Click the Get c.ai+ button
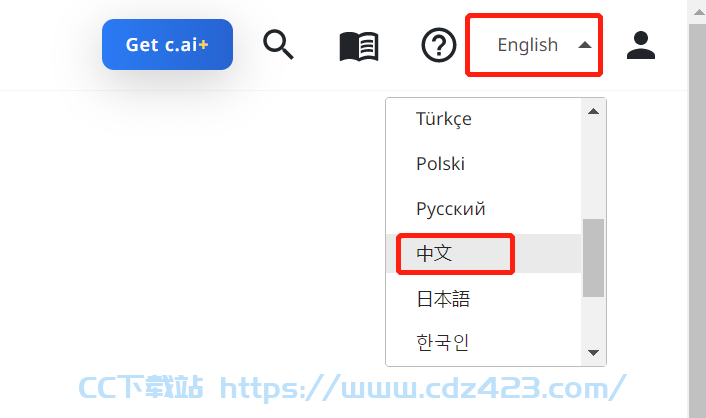Screen dimensions: 706x418 coord(167,45)
